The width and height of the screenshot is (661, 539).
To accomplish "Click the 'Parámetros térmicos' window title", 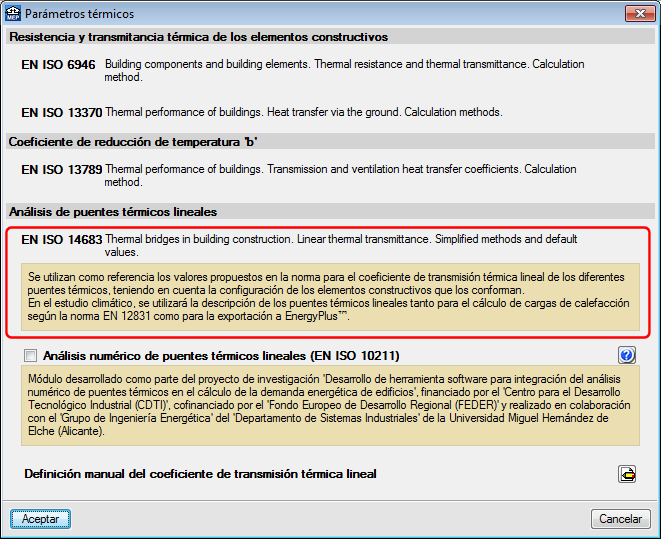I will pyautogui.click(x=79, y=14).
